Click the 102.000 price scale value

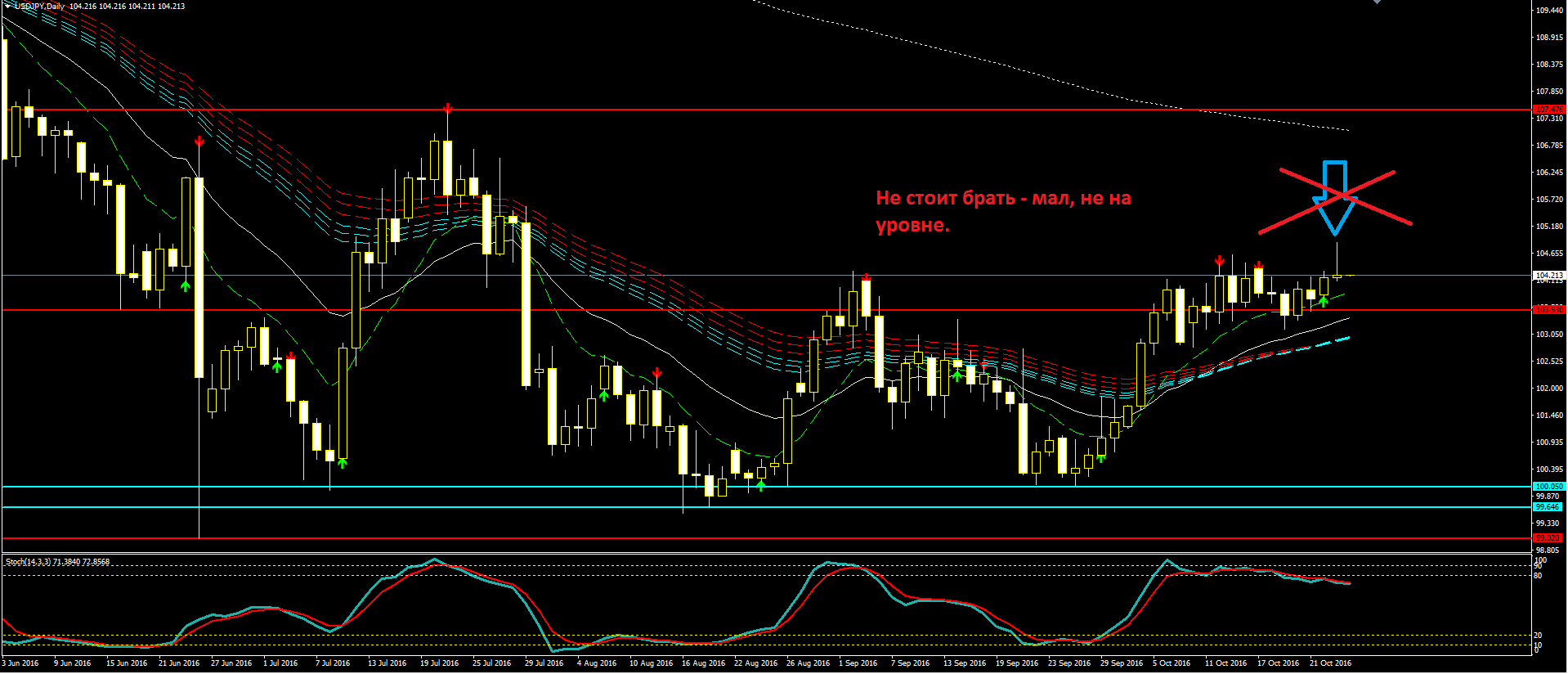[1549, 389]
